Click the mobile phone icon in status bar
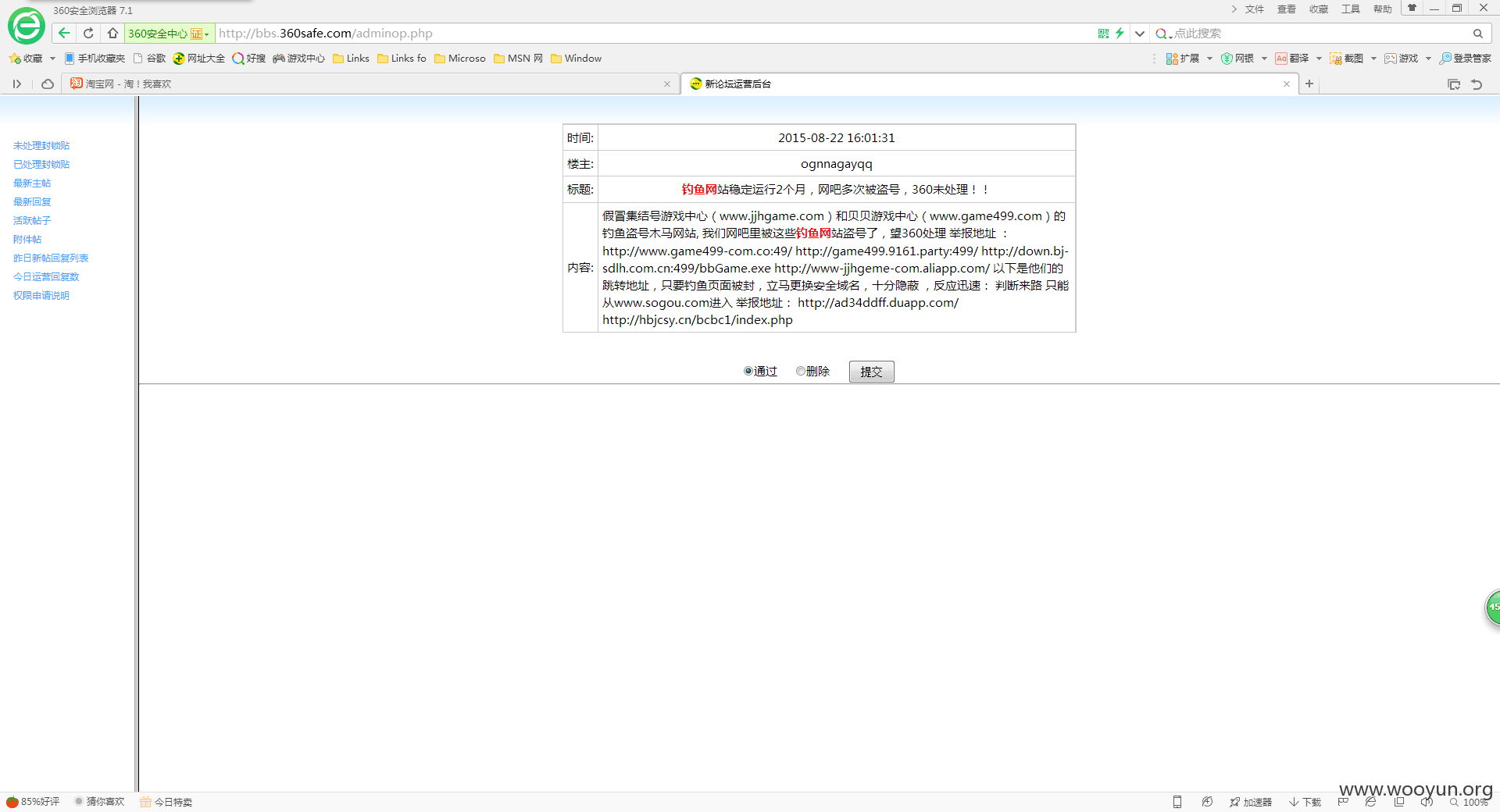This screenshot has height=812, width=1500. (x=1177, y=802)
